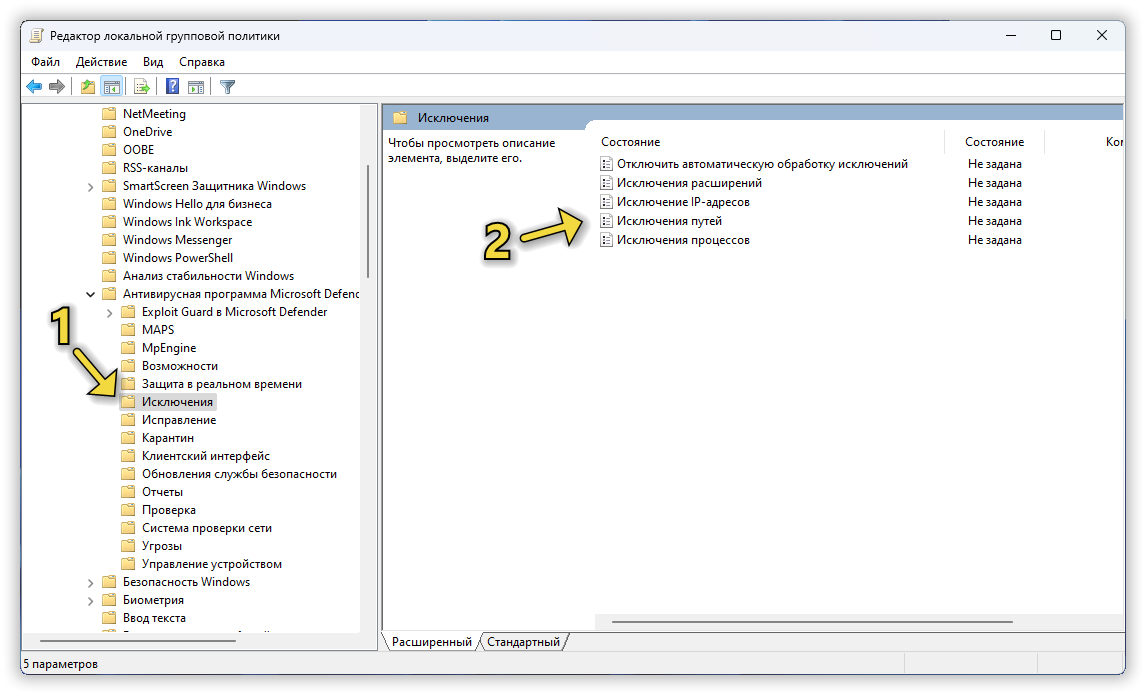Screen dimensions: 1146x695
Task: Click the Export list toolbar icon
Action: click(142, 87)
